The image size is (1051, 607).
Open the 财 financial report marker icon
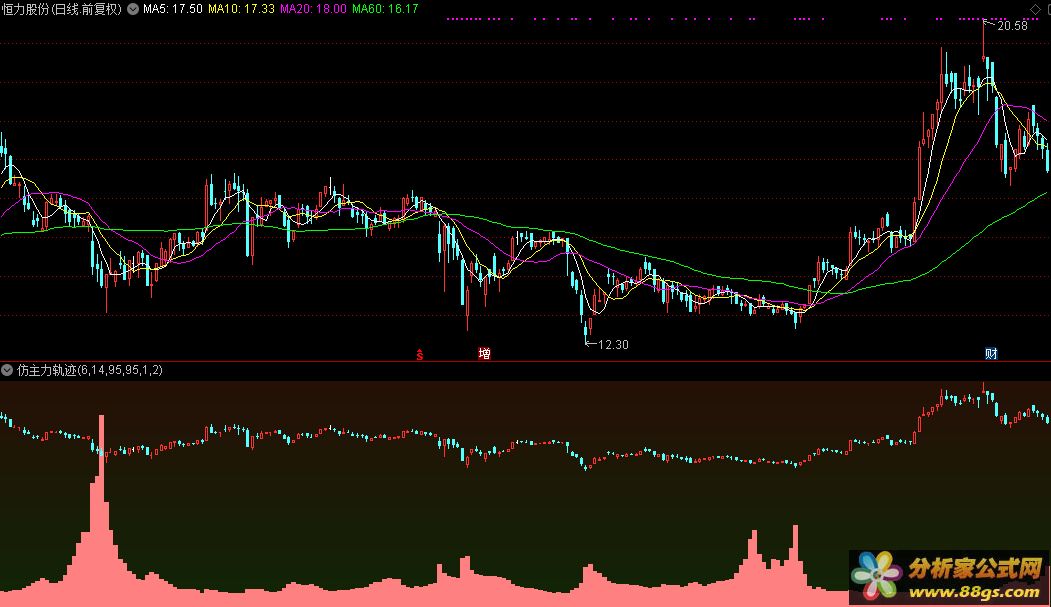991,353
